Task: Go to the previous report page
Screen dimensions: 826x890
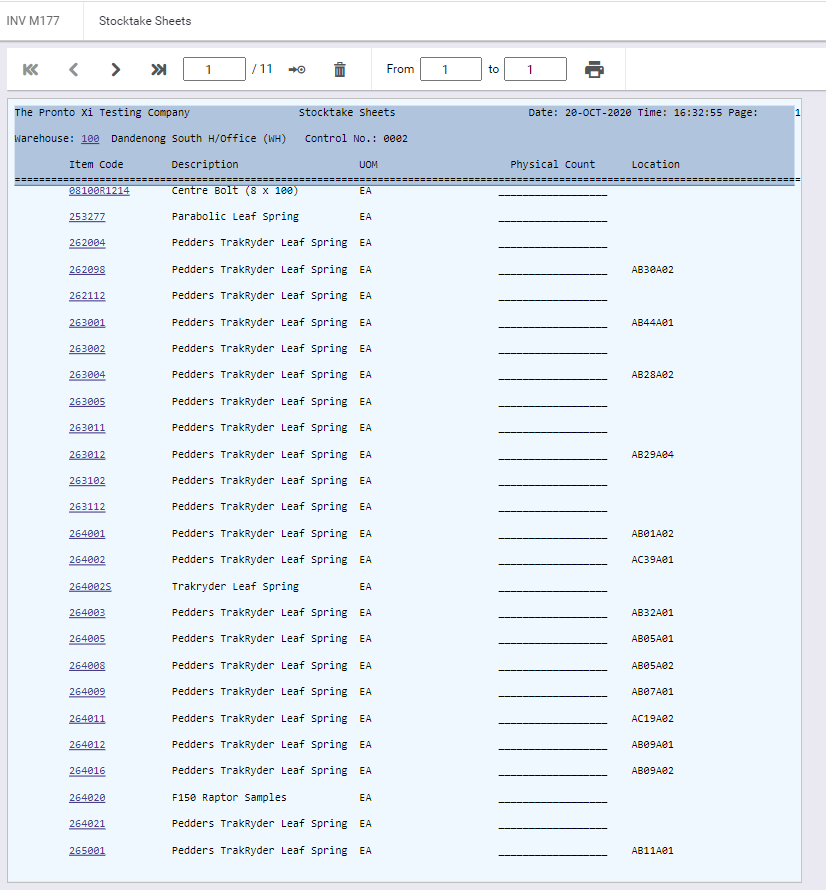Action: (x=73, y=70)
